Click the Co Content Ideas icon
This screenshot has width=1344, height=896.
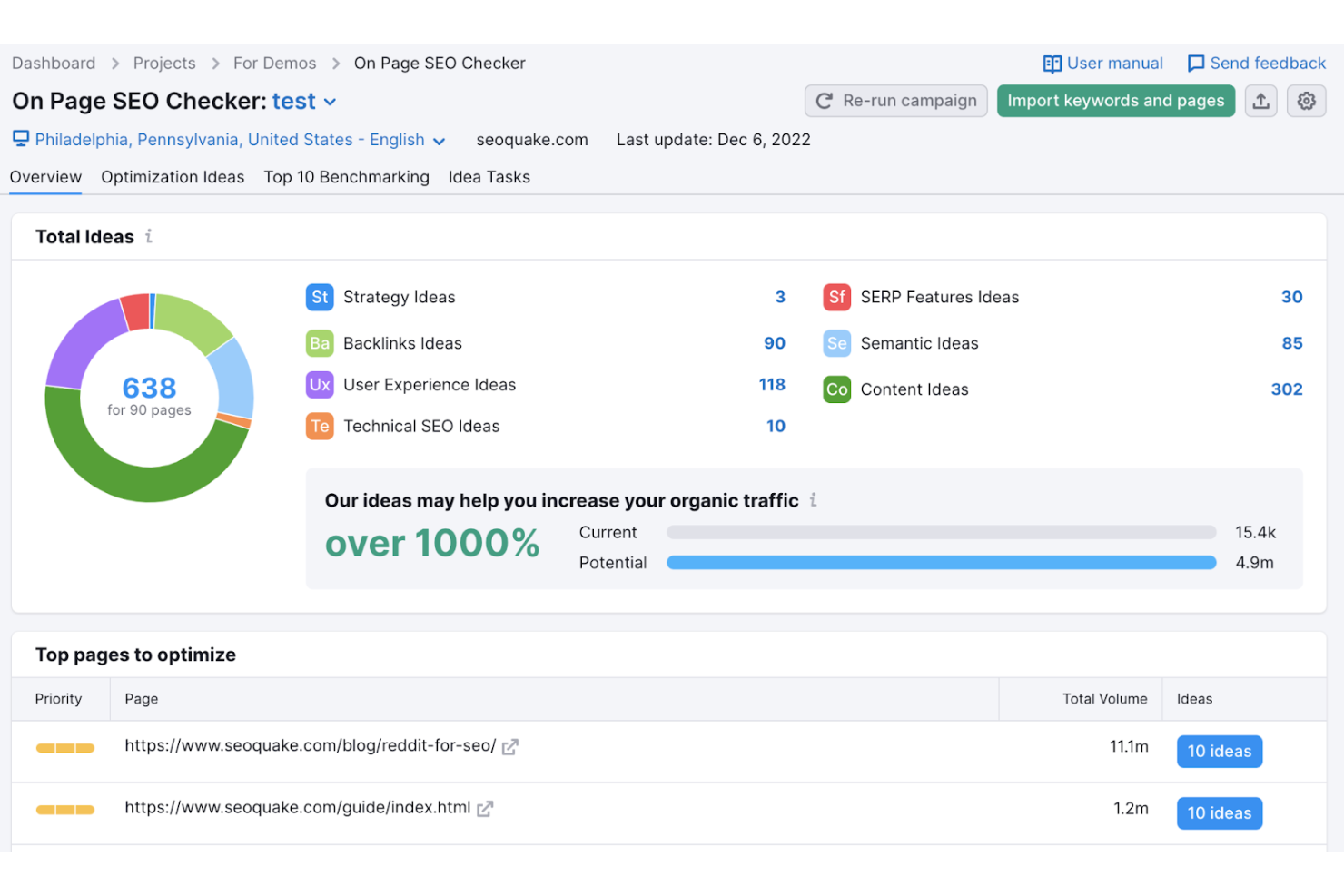point(837,389)
